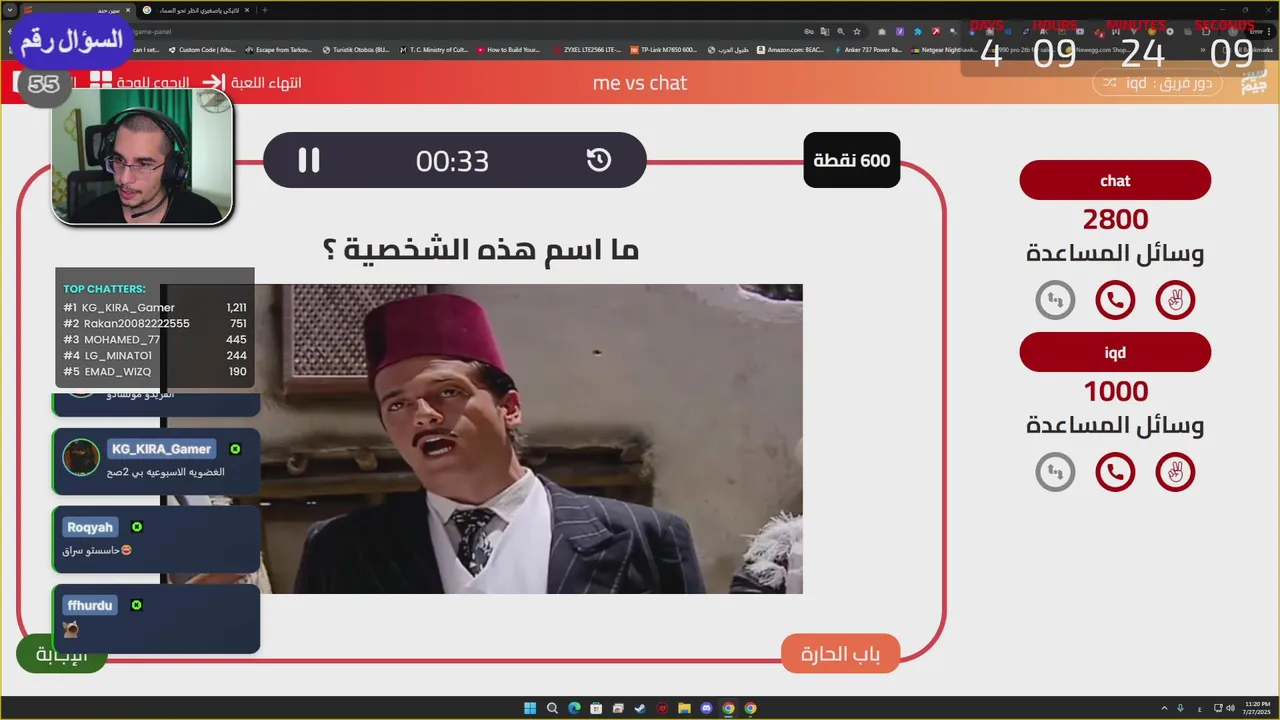Open the Turistik Otobüs bookmark
1280x720 pixels.
[355, 49]
